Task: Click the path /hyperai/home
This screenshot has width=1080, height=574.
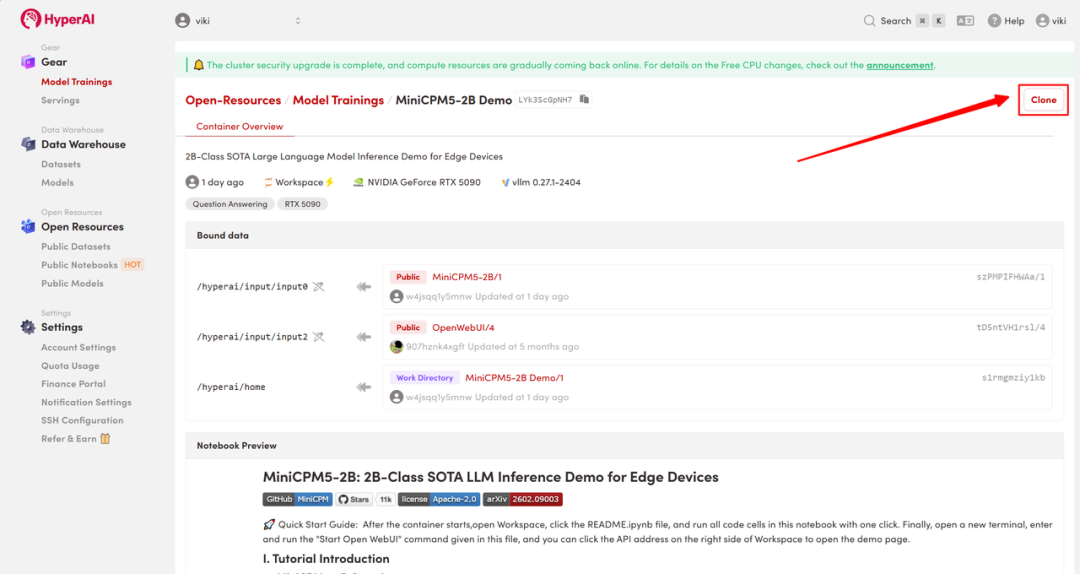Action: coord(231,387)
